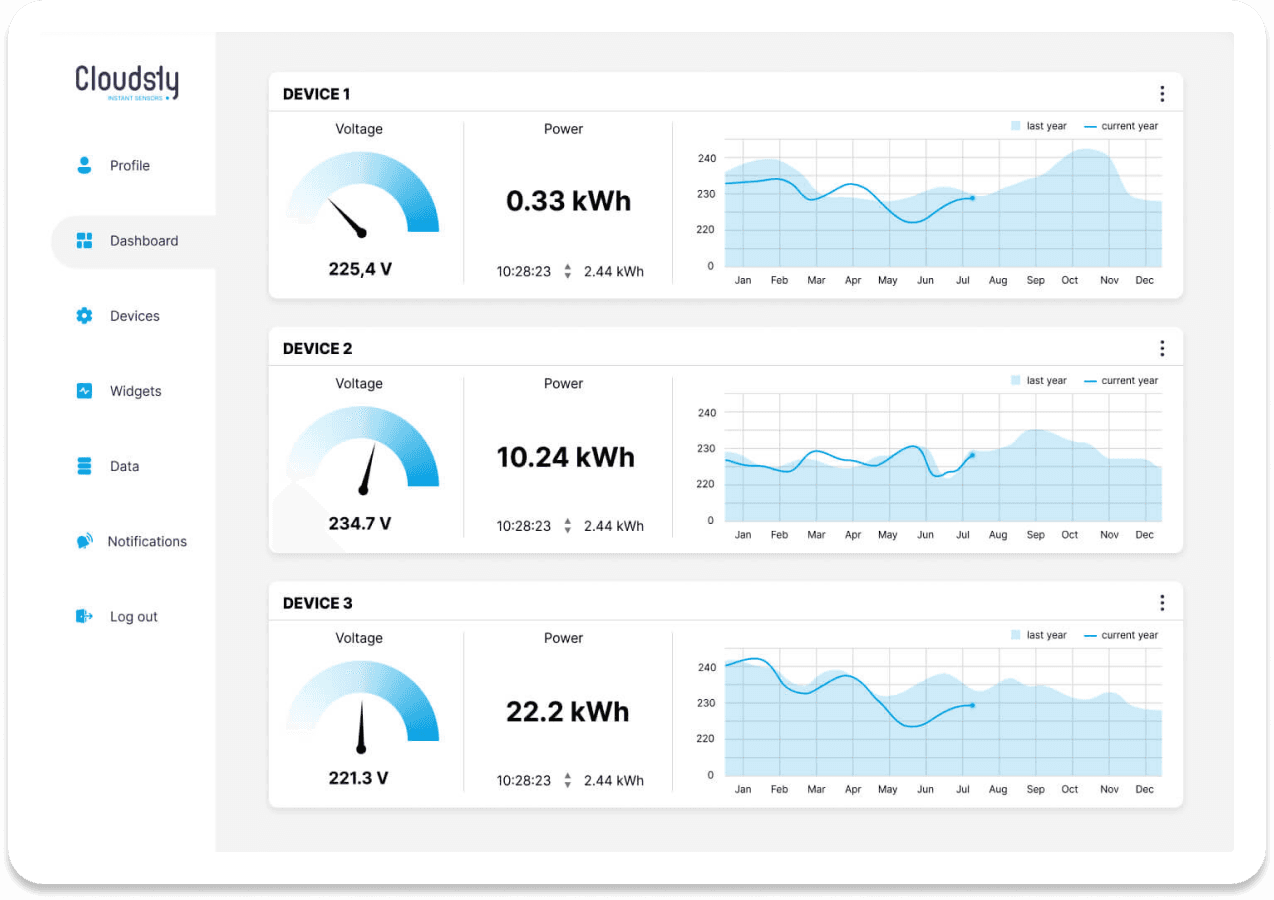Screen dimensions: 1274x900
Task: Open Devices via the gear icon
Action: click(x=84, y=315)
